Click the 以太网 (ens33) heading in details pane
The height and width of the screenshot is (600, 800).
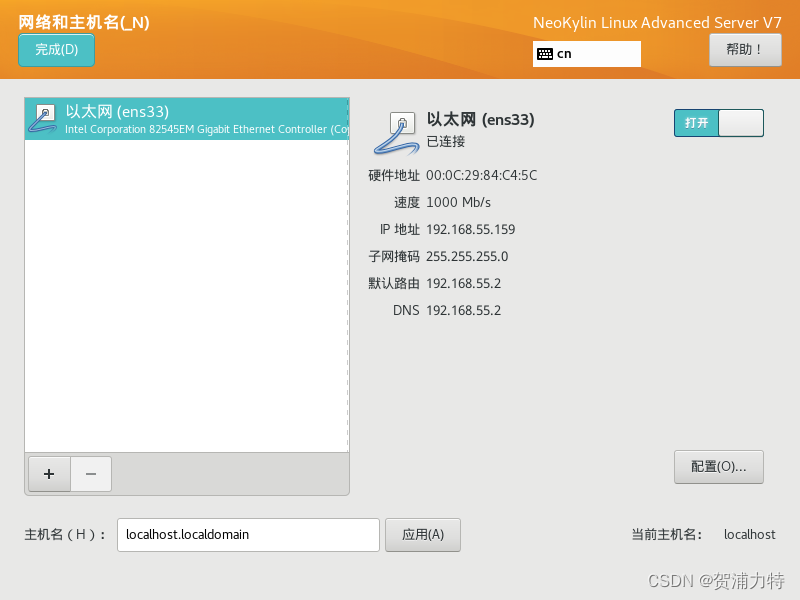[481, 119]
